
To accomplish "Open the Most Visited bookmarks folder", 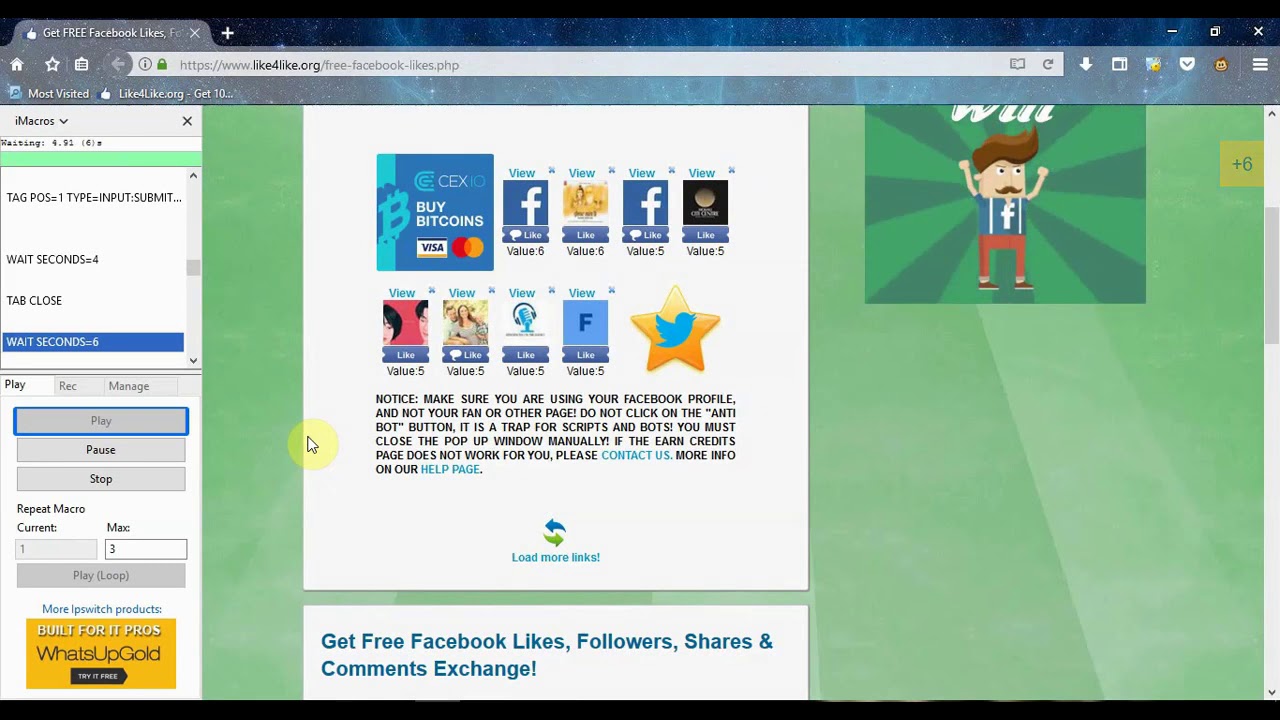I will coord(49,93).
